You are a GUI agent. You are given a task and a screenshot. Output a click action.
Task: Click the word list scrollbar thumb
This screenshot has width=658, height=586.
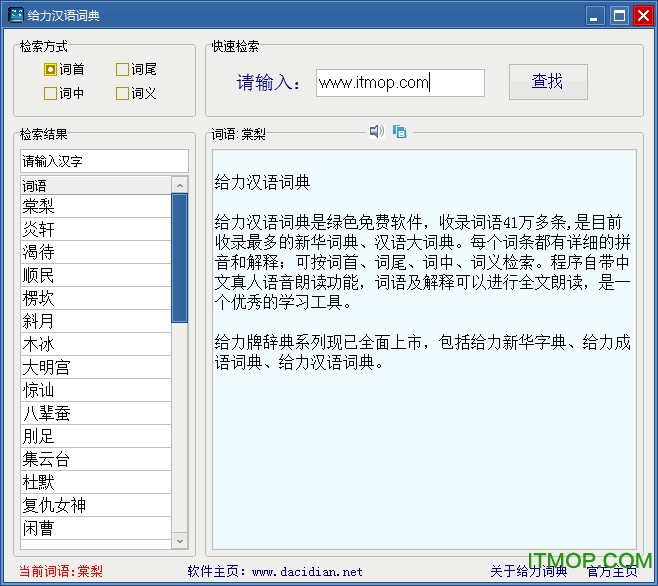[180, 257]
